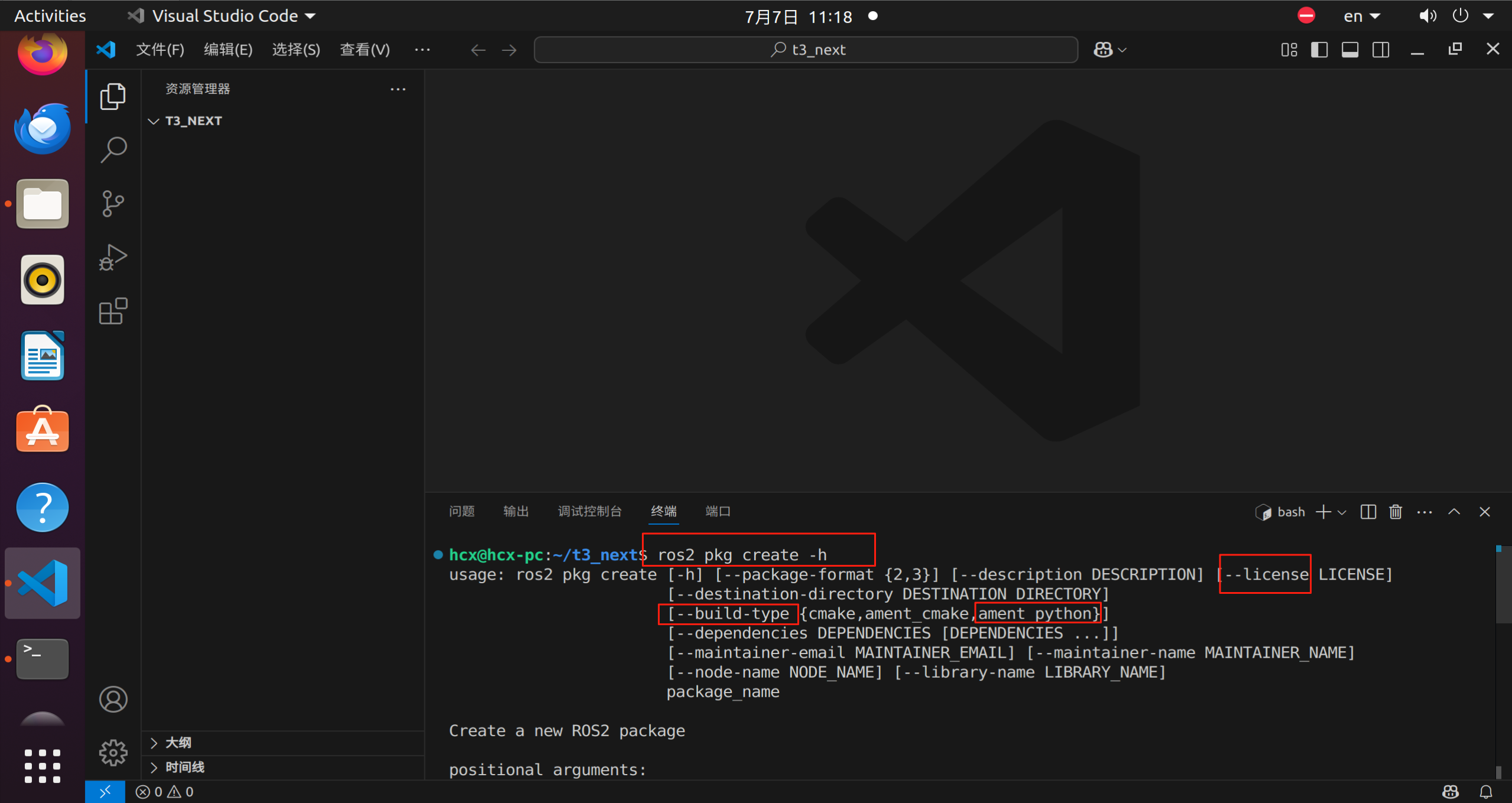Screen dimensions: 1512x803
Task: Open the 查看(V) menu
Action: click(364, 50)
